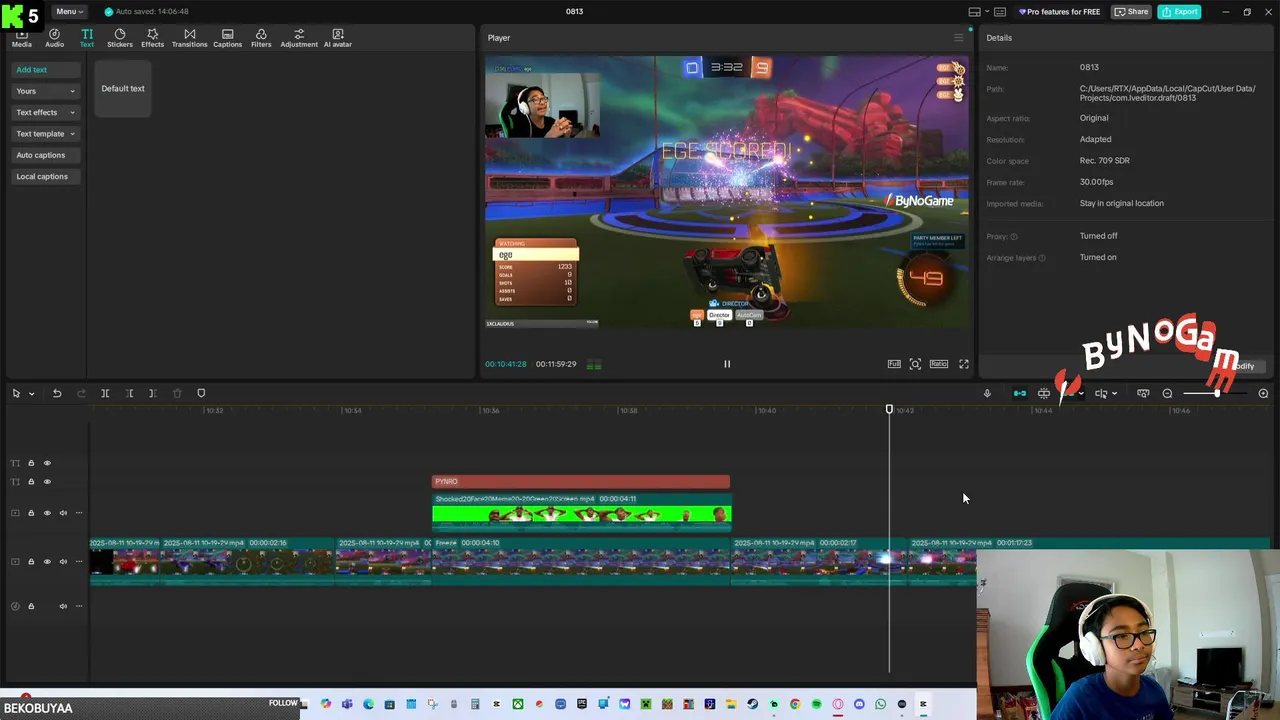Switch to the Stickers tab
This screenshot has height=720, width=1280.
tap(120, 38)
